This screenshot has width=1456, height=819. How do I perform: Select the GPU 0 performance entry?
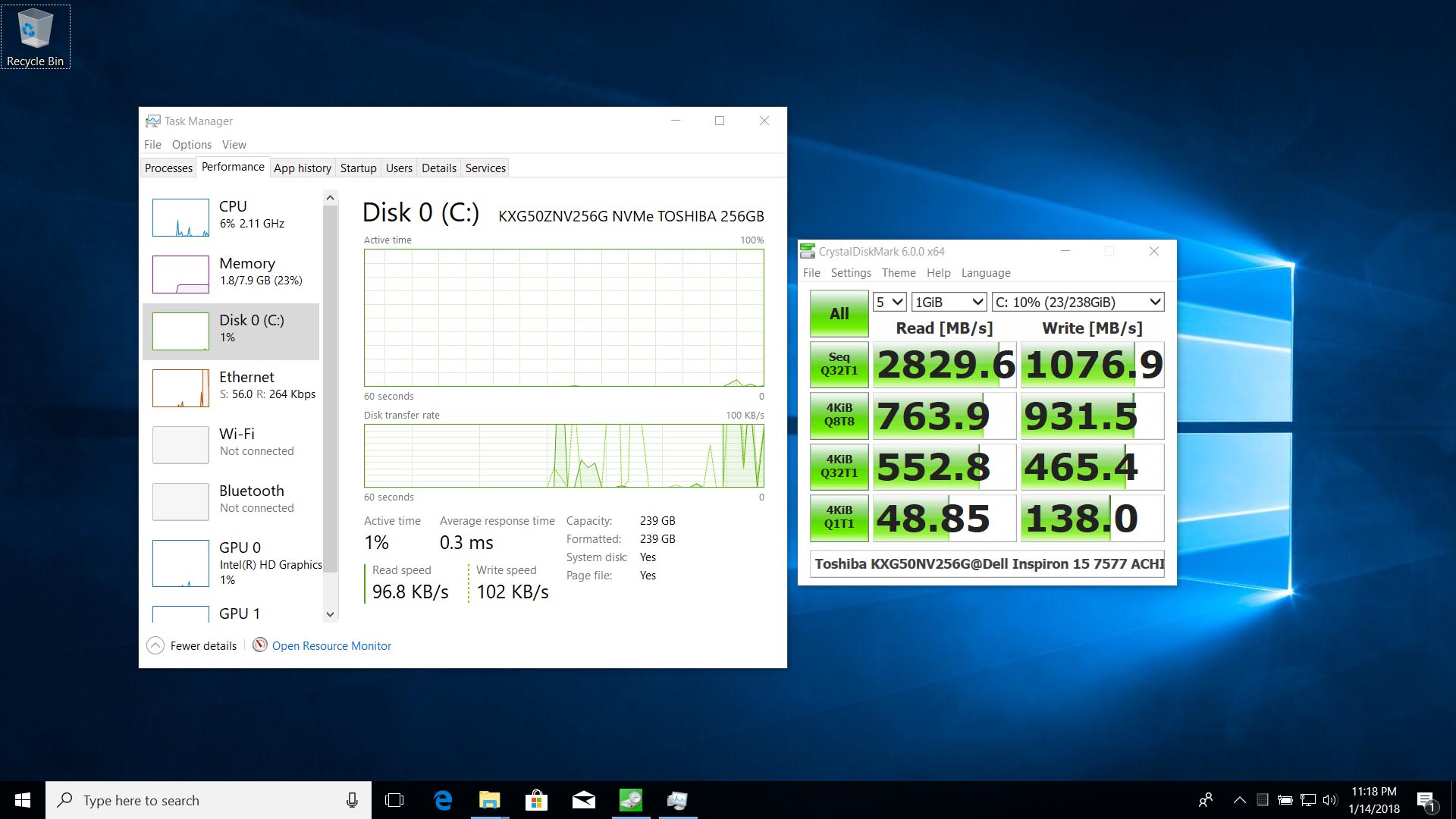pyautogui.click(x=231, y=563)
